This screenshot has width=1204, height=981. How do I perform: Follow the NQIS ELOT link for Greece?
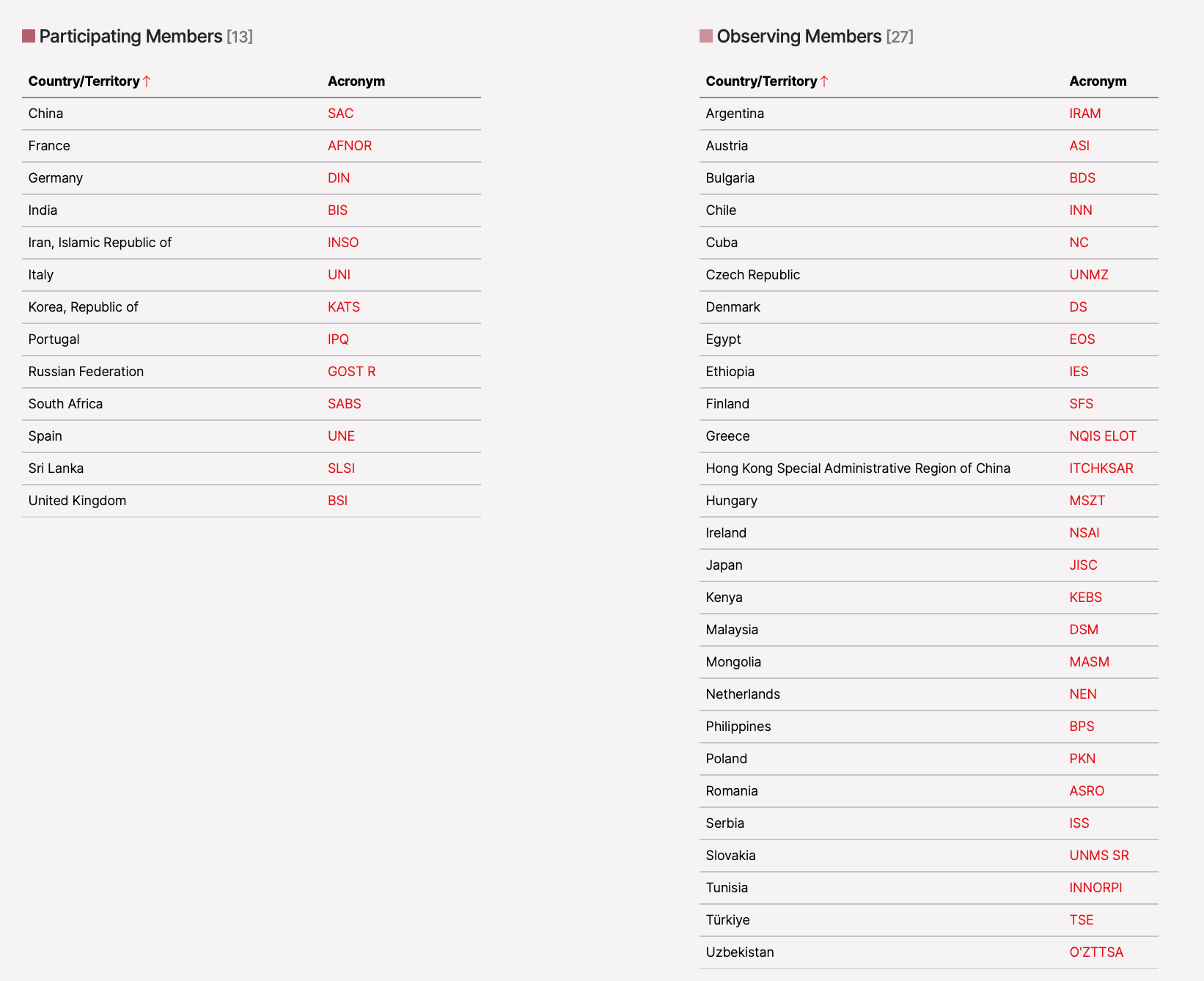click(1102, 436)
